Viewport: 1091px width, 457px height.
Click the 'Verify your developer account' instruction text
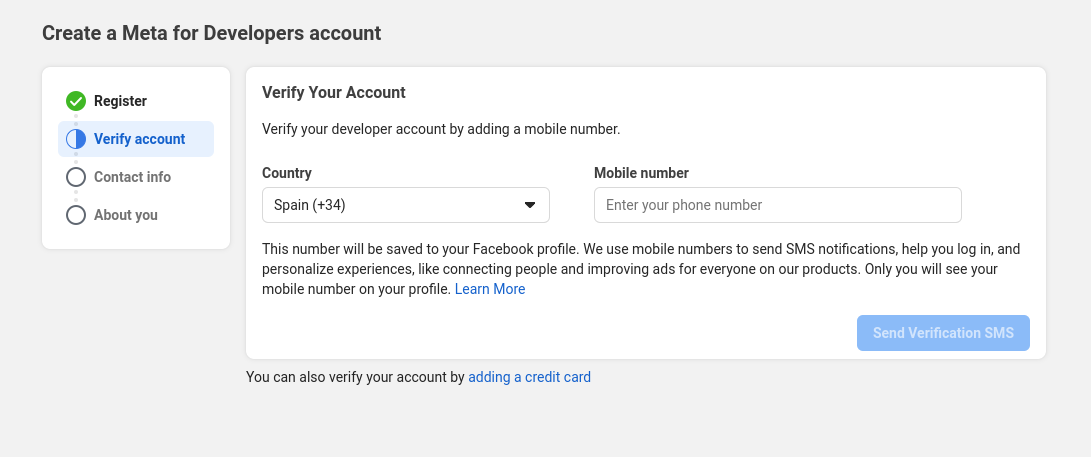point(441,129)
